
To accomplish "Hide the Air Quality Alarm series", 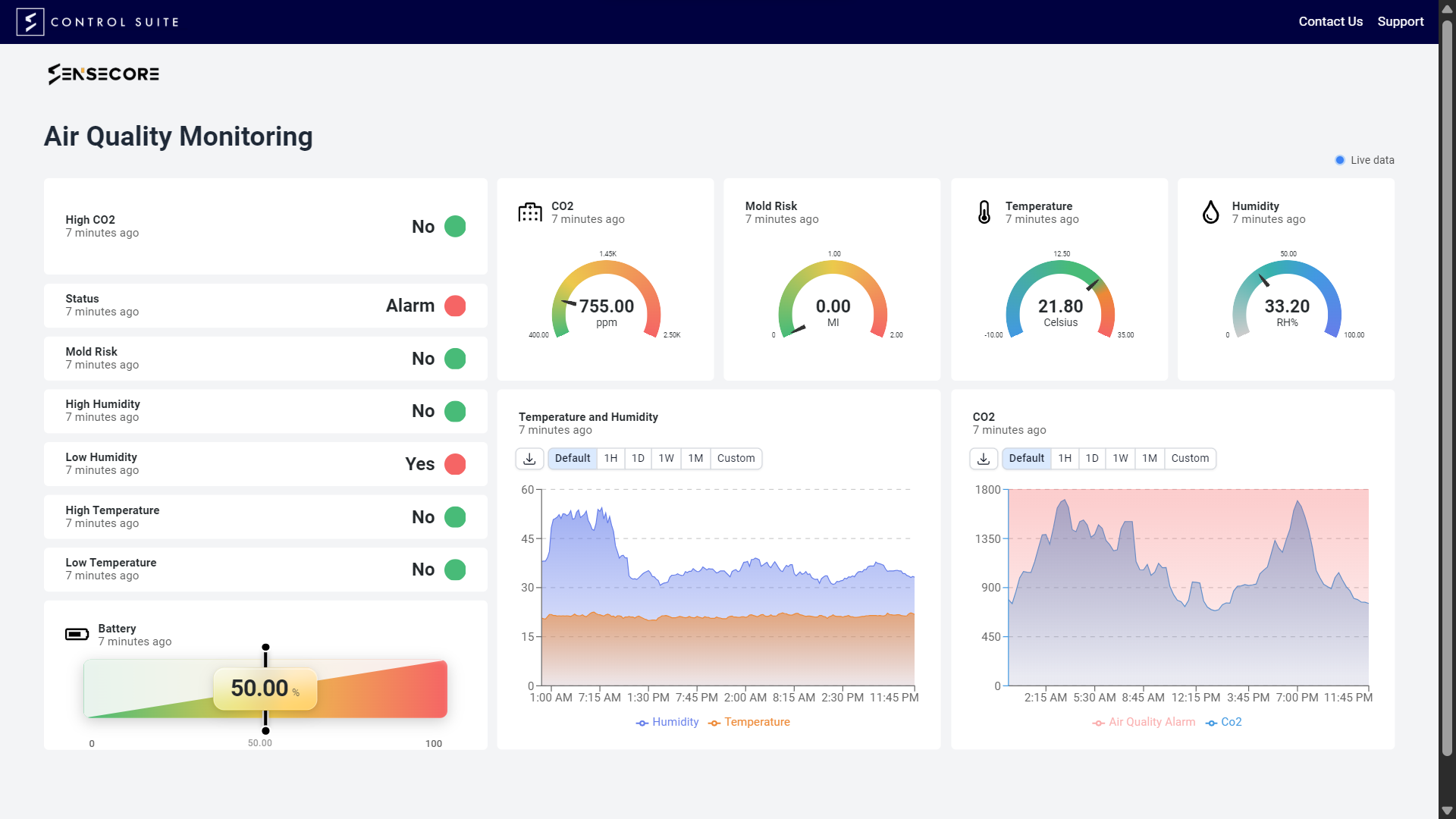I will (1144, 722).
